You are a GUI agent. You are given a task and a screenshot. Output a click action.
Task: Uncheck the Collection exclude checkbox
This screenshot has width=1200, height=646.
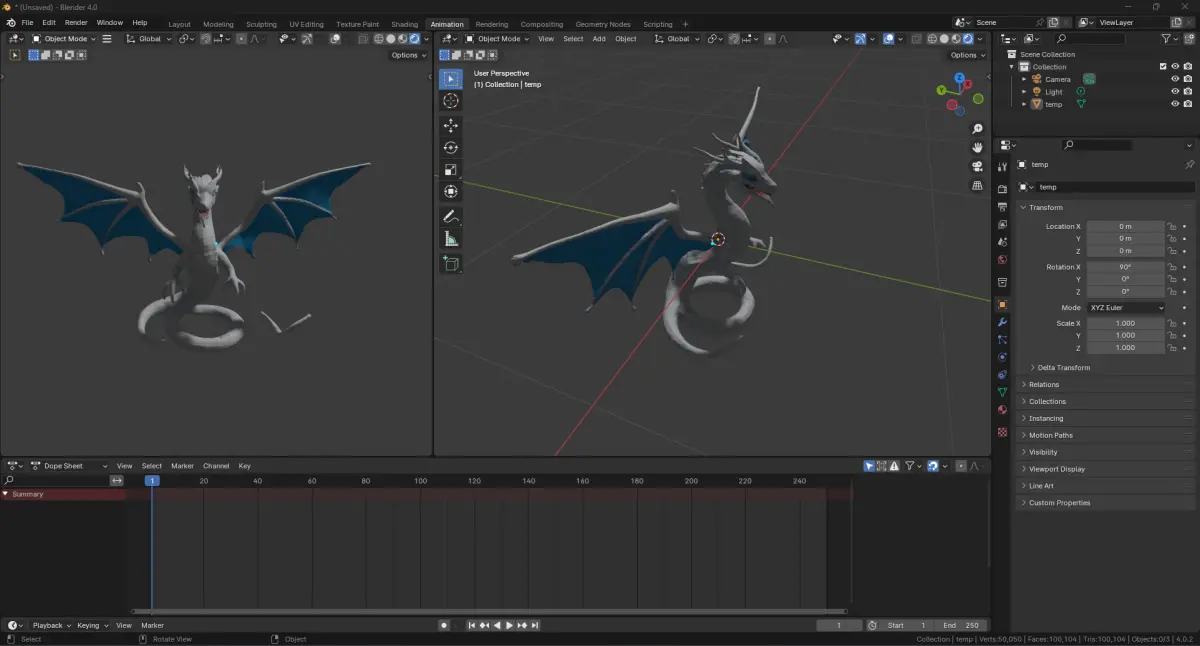1163,66
